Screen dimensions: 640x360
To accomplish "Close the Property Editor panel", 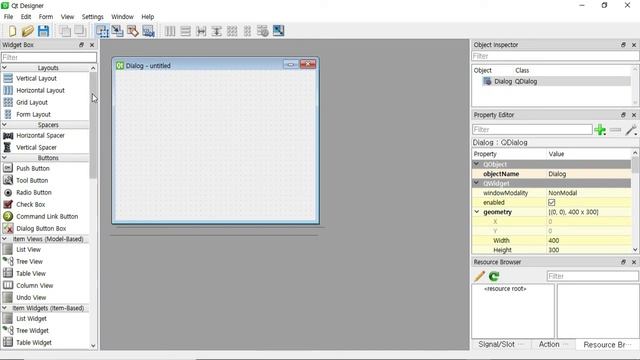I will pos(634,115).
